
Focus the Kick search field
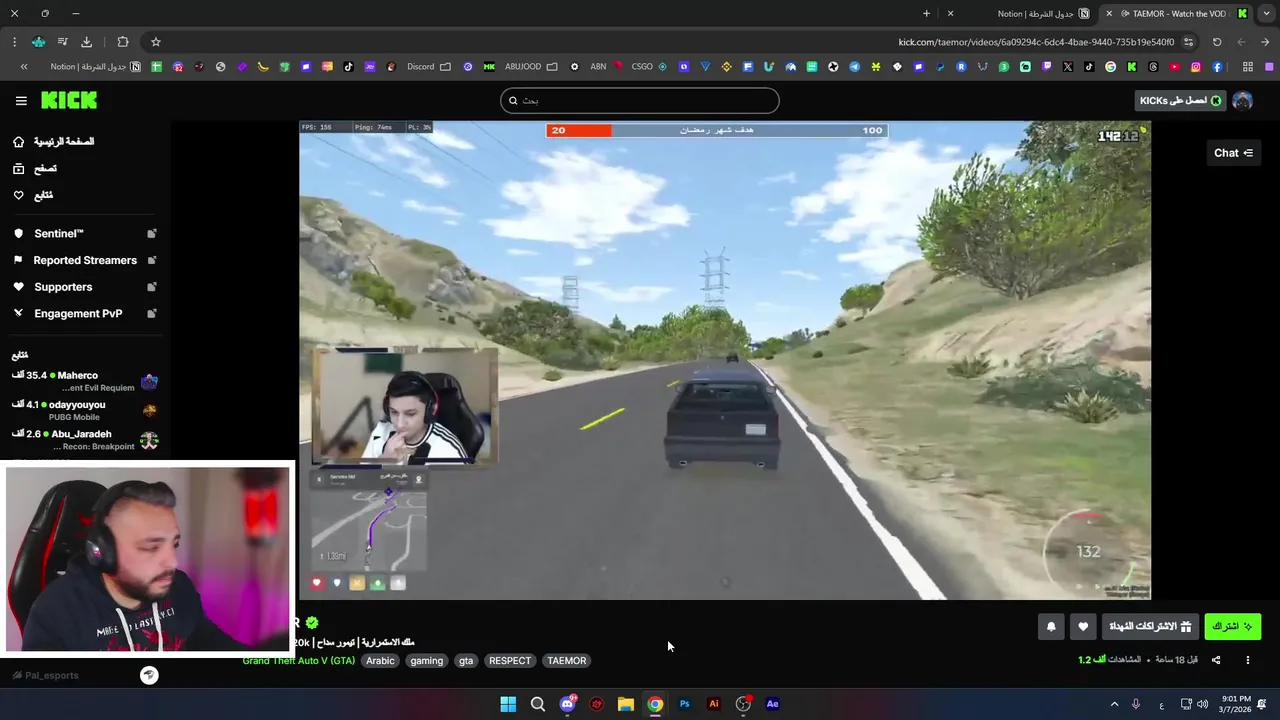[640, 100]
